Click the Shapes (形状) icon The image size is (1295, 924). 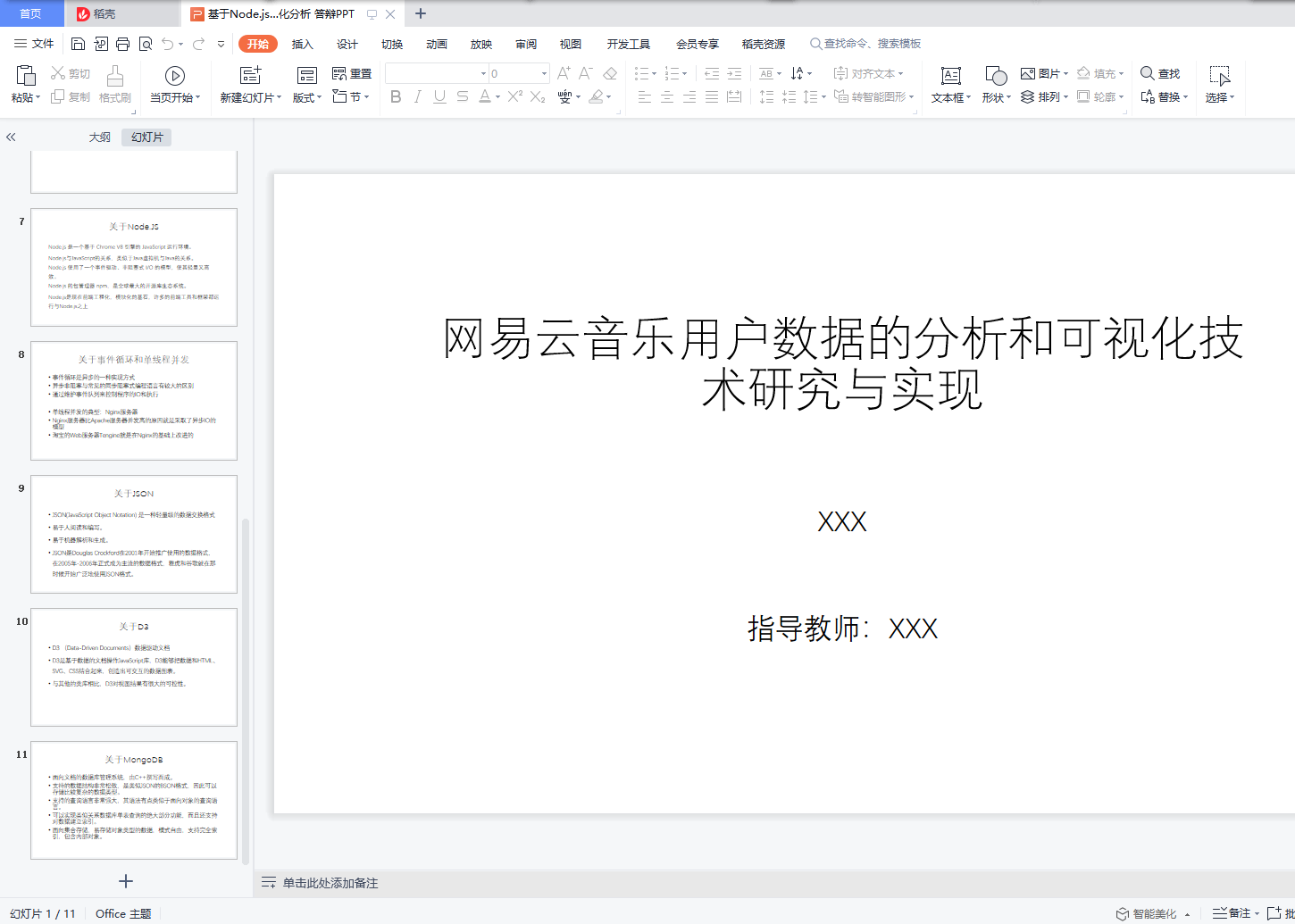coord(996,76)
